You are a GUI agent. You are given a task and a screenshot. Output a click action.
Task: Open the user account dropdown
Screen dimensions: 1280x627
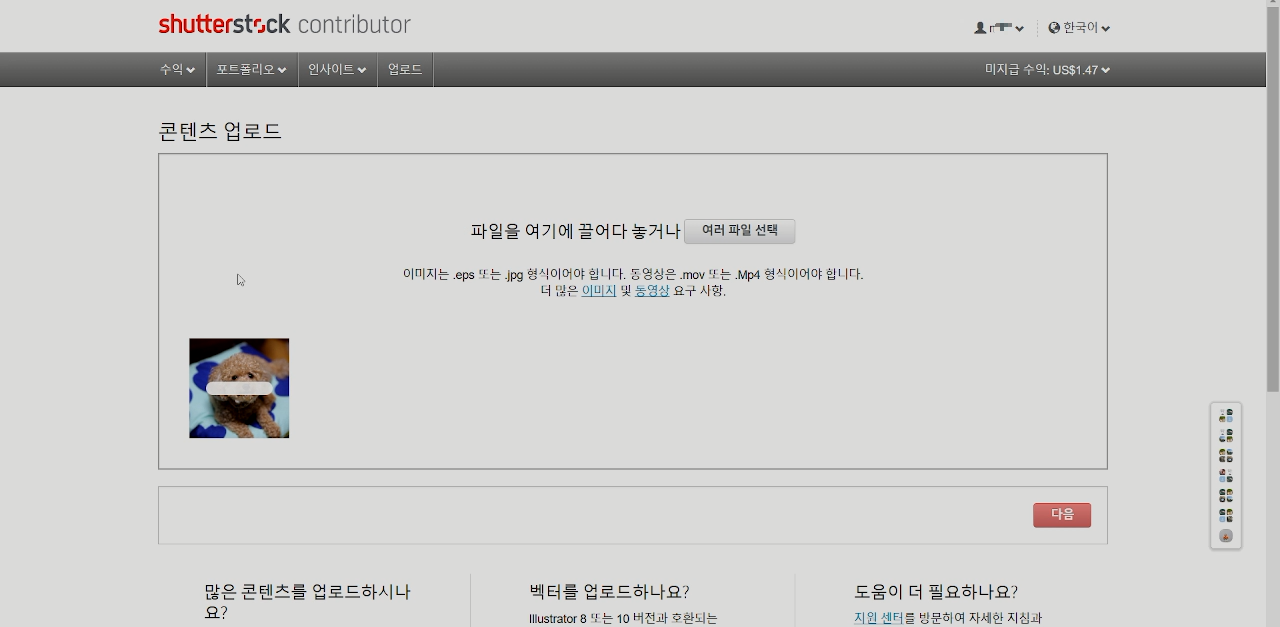(999, 28)
